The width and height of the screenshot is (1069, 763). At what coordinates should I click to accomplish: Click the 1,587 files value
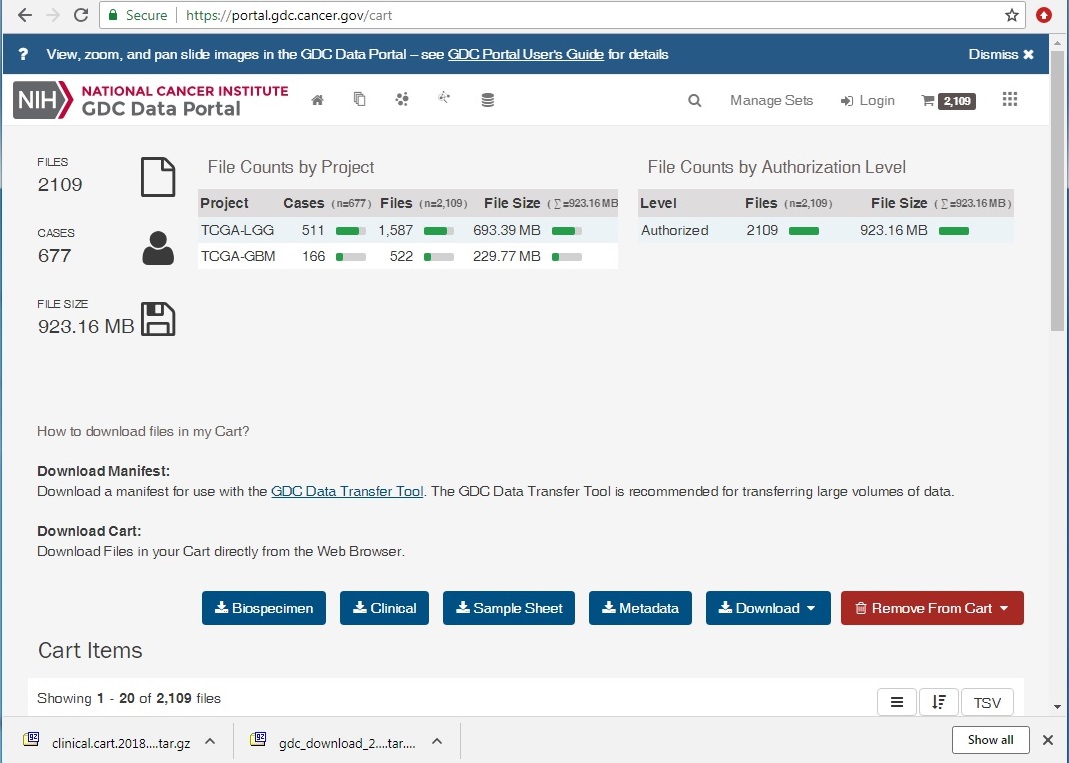(396, 230)
